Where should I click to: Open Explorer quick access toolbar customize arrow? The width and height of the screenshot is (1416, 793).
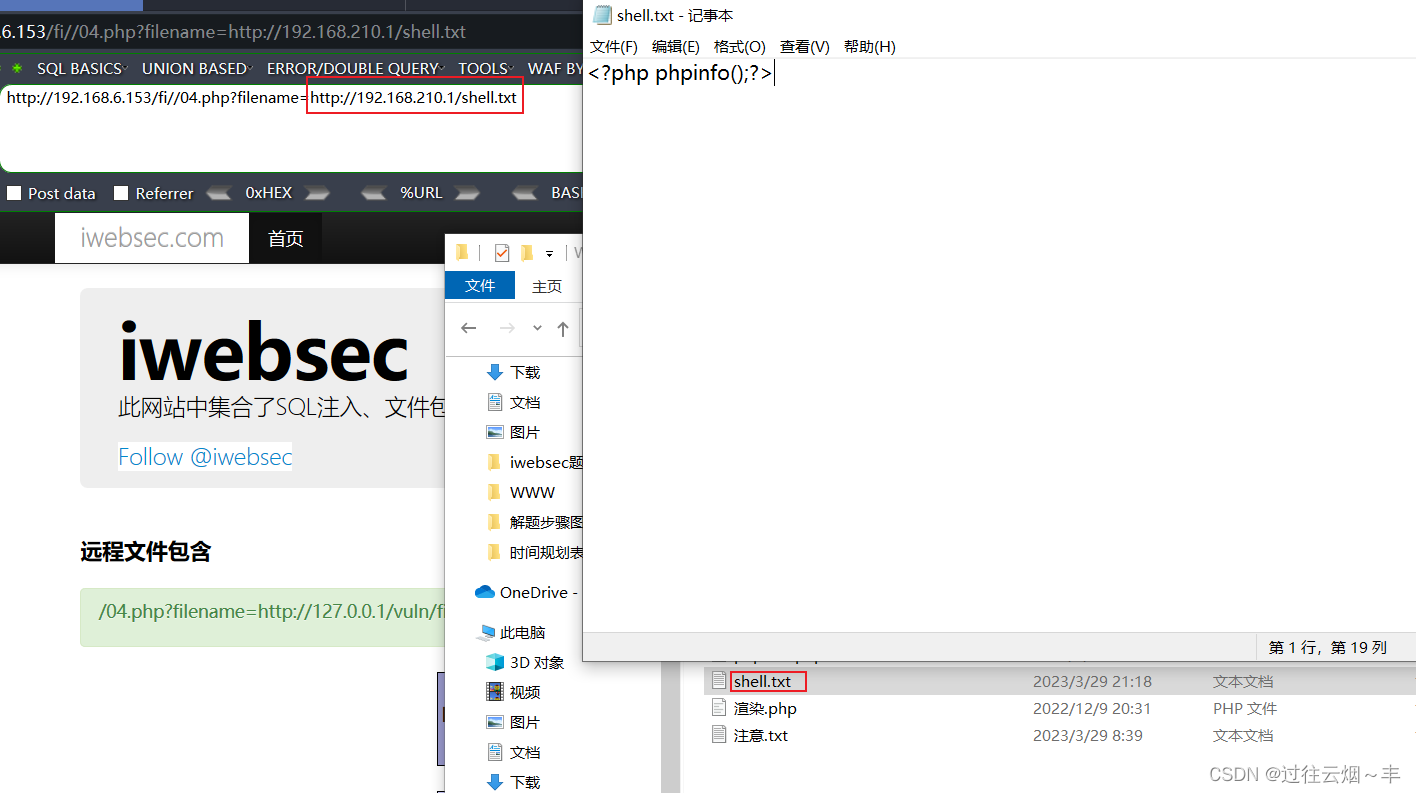[x=549, y=254]
